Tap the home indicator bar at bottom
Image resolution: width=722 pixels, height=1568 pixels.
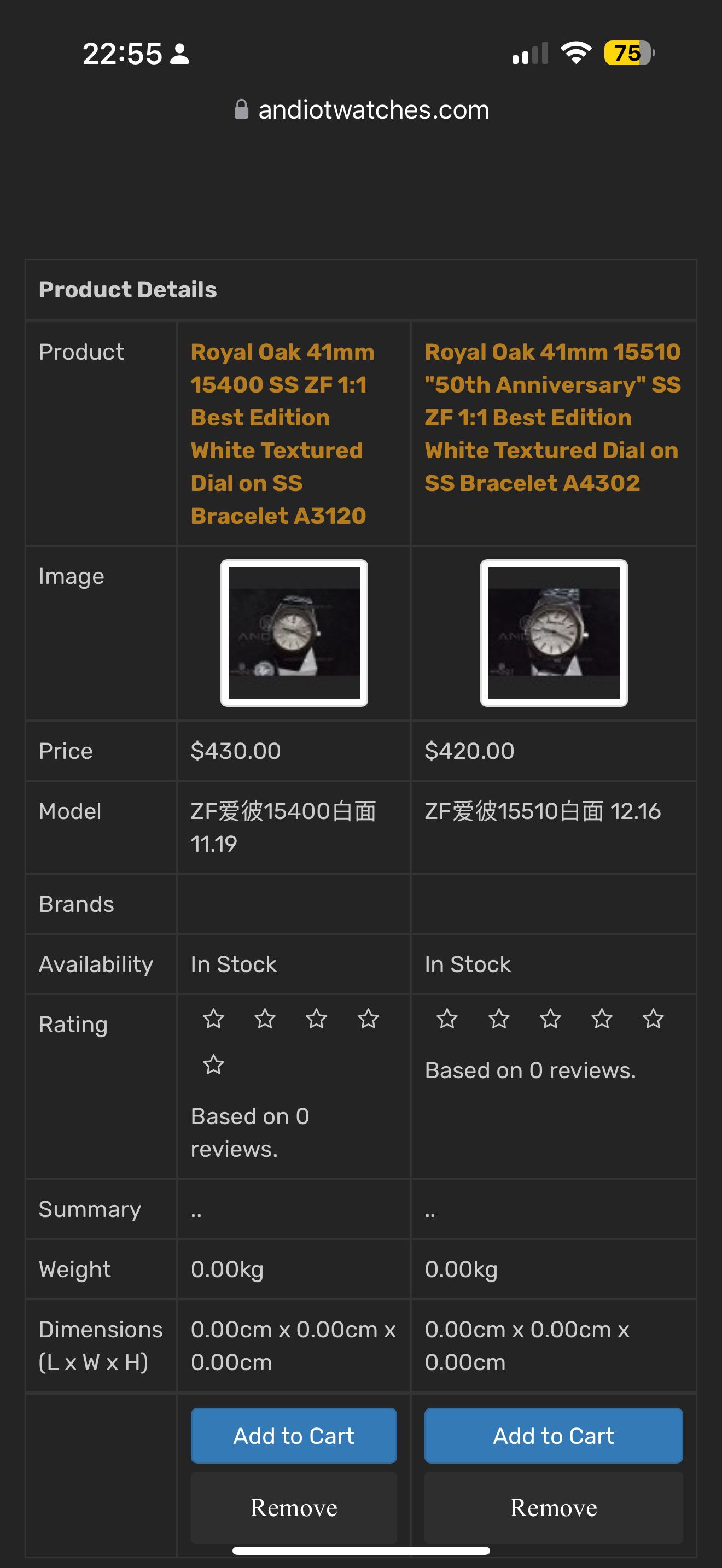[x=361, y=1551]
